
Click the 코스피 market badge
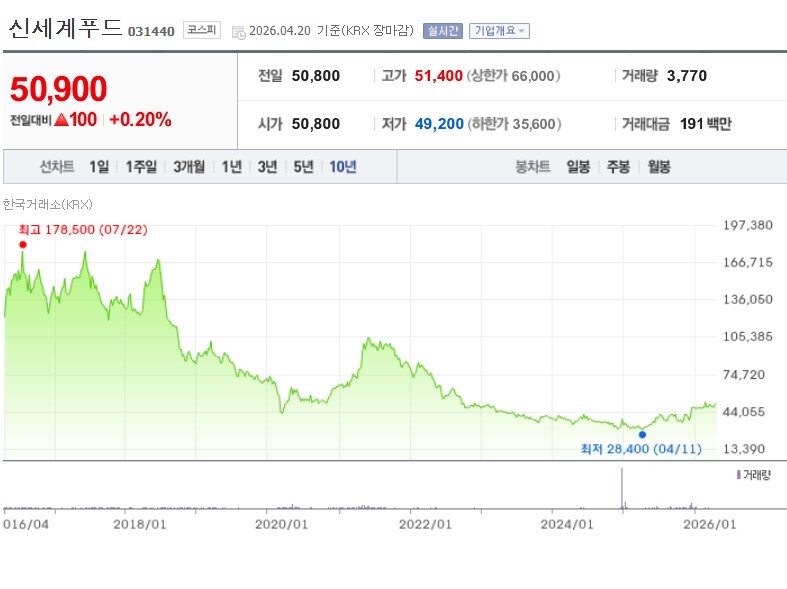(202, 31)
